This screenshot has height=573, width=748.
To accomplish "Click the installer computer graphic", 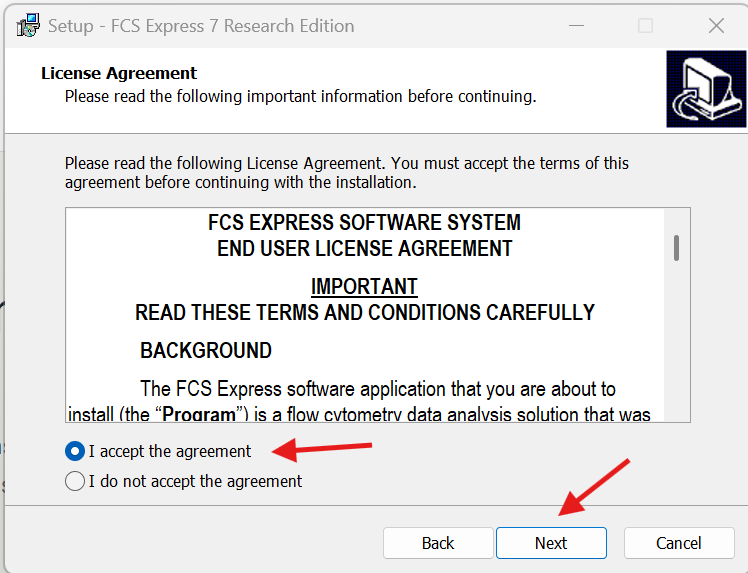I will coord(706,89).
